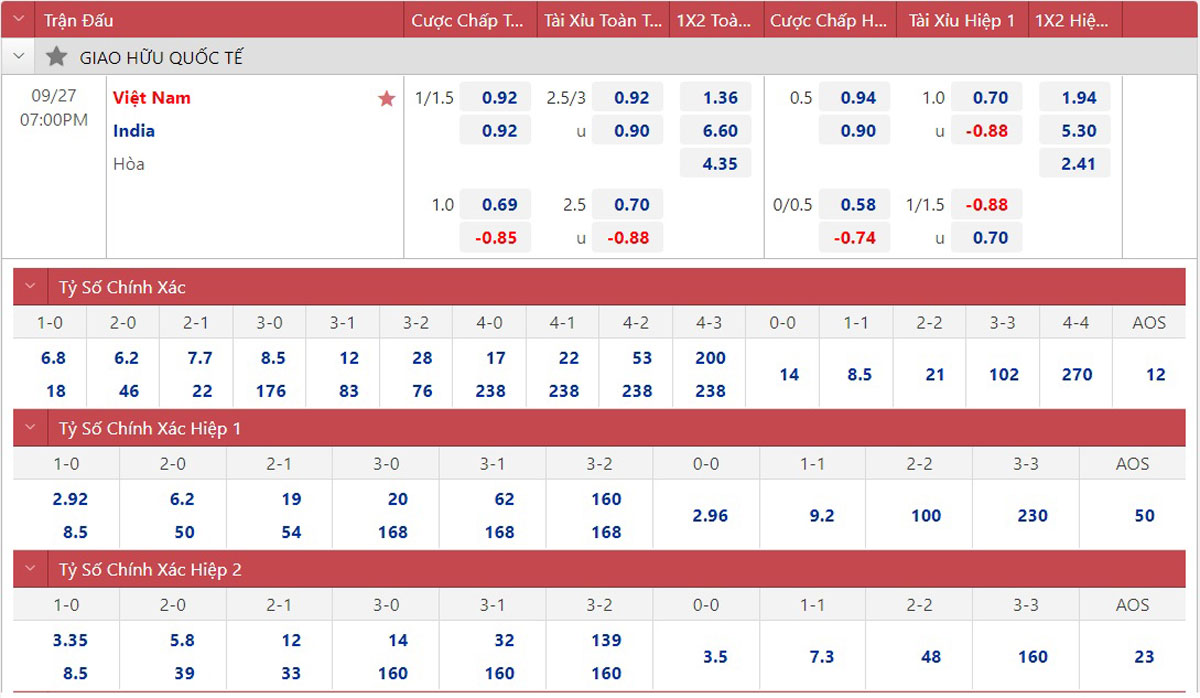Click the chevron next to Trận Đấu header
1200x698 pixels.
point(19,20)
